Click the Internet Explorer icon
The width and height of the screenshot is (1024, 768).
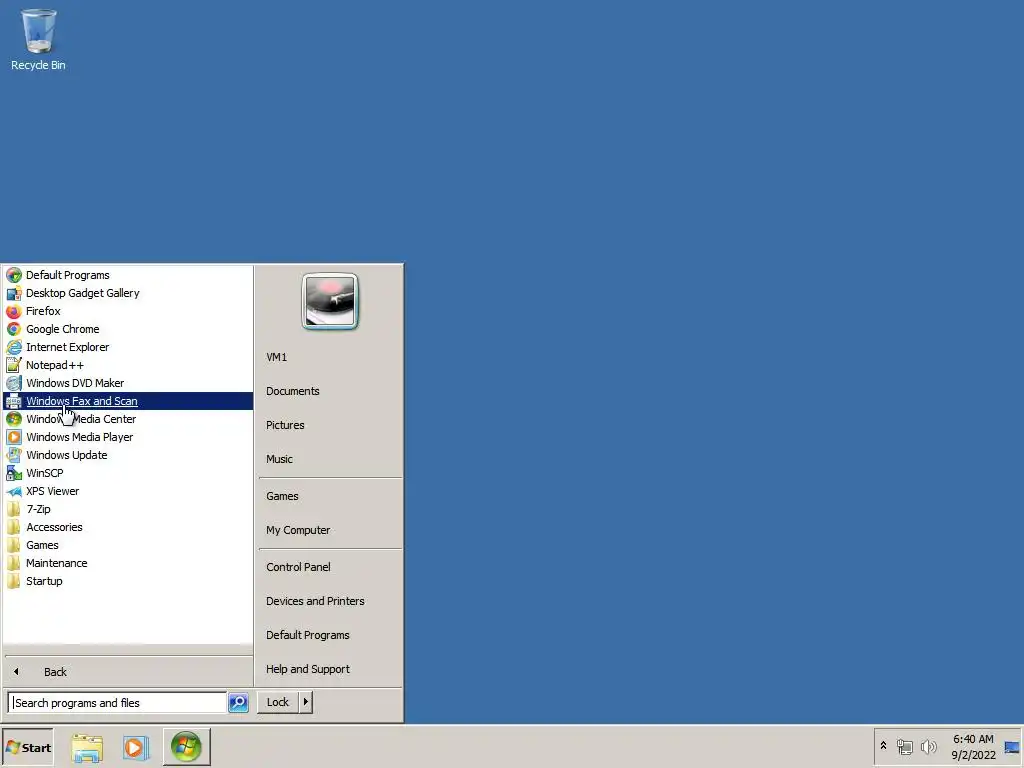click(14, 347)
